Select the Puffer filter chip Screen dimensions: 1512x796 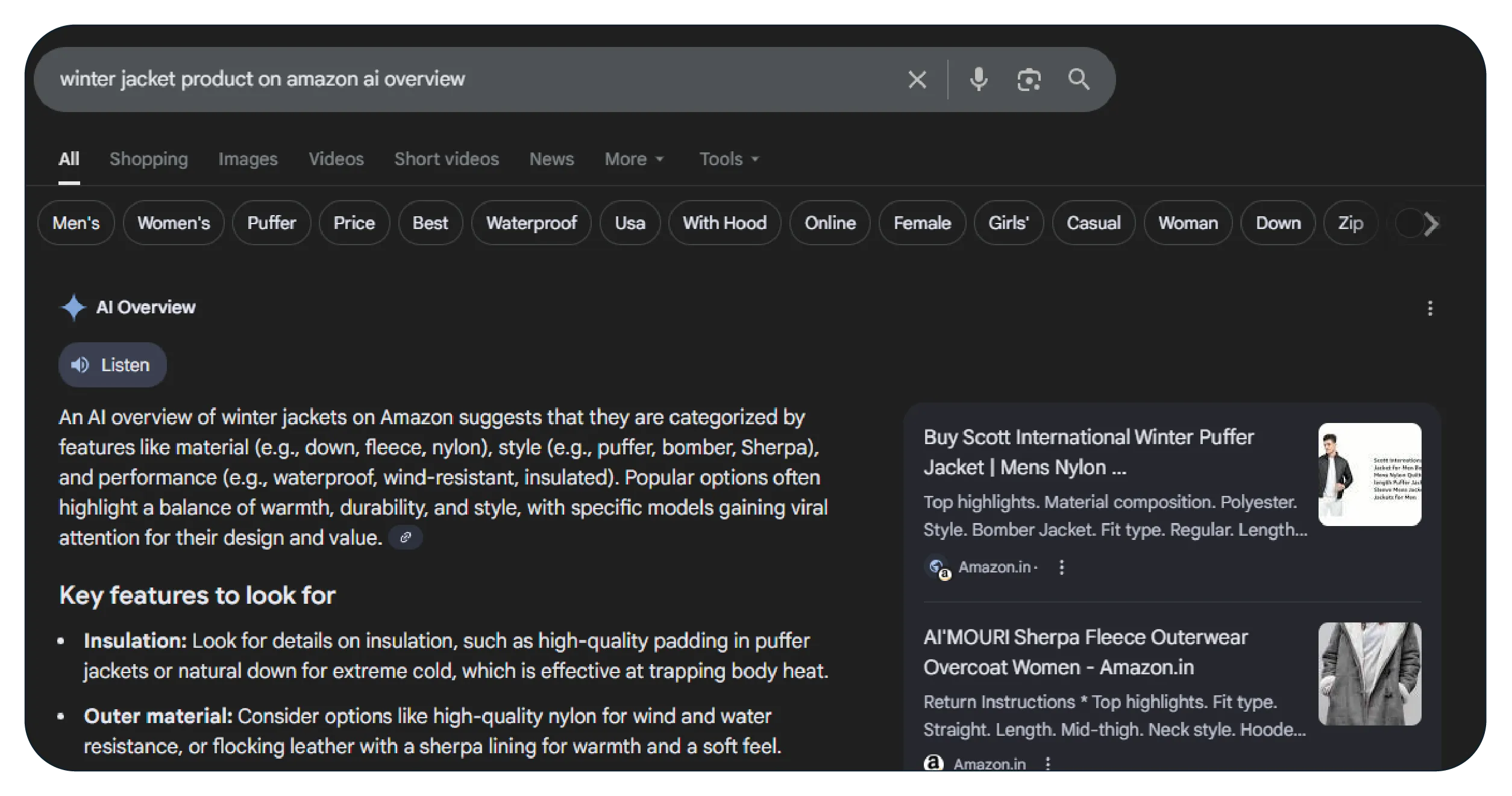(x=271, y=223)
